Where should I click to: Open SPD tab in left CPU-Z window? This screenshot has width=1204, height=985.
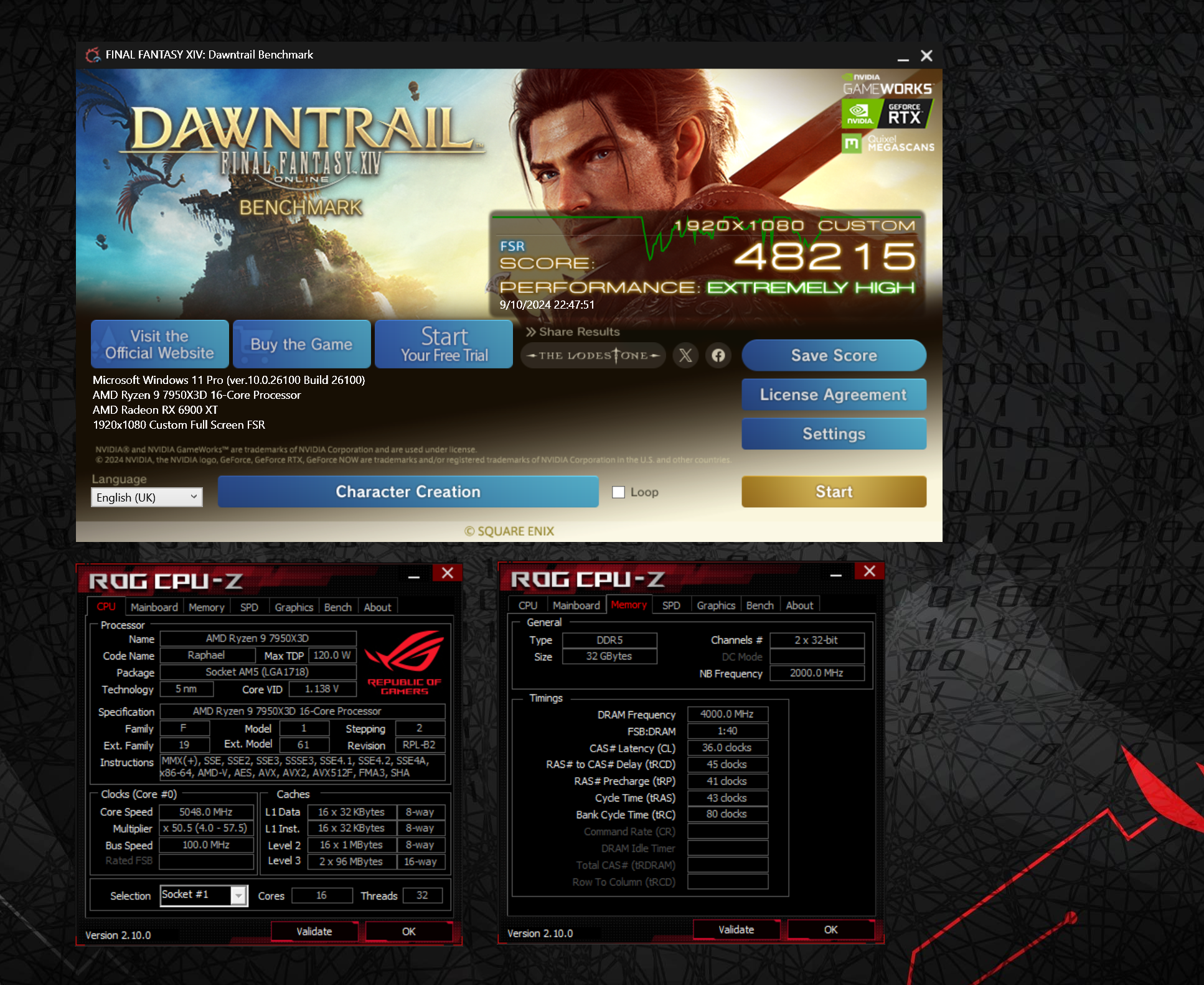pos(249,607)
